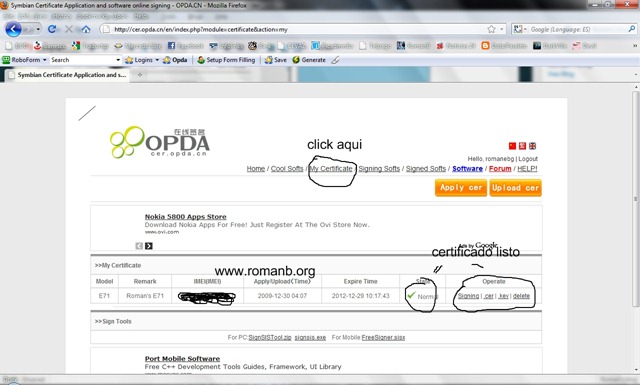This screenshot has width=640, height=385.
Task: Click the ad previous arrow button
Action: click(x=139, y=246)
